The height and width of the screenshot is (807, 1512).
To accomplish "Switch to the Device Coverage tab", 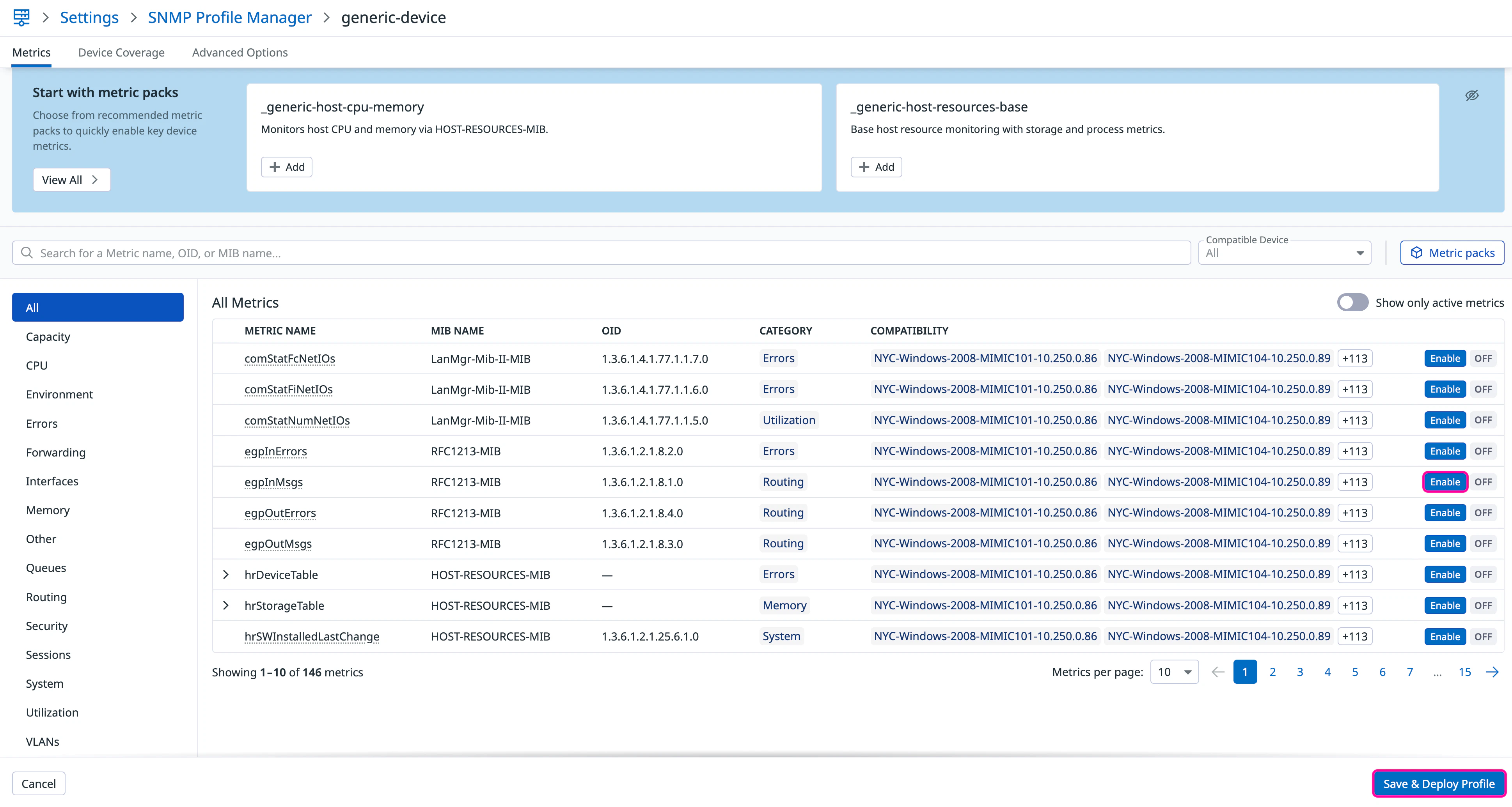I will point(121,52).
